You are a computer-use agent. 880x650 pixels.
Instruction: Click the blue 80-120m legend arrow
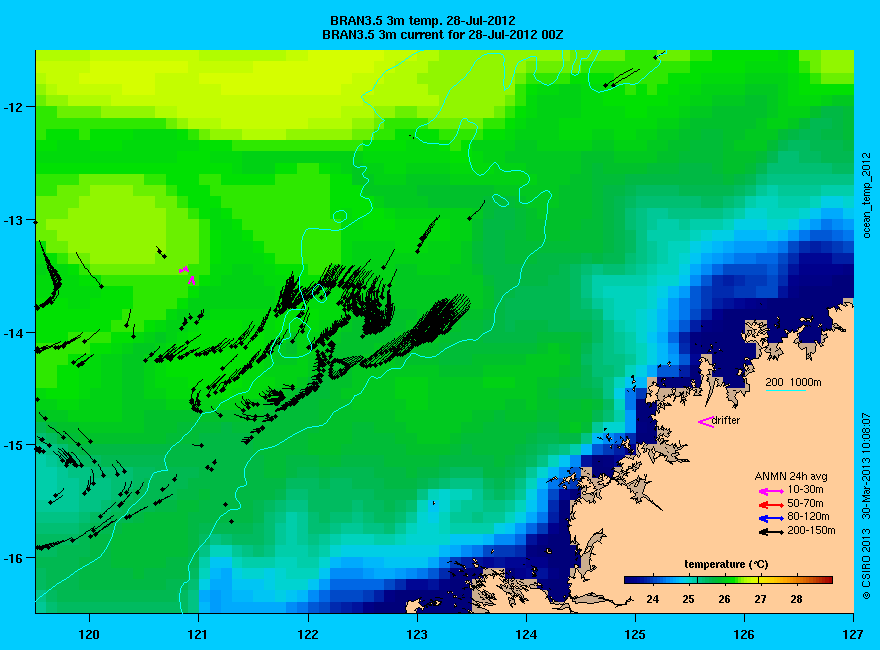771,518
